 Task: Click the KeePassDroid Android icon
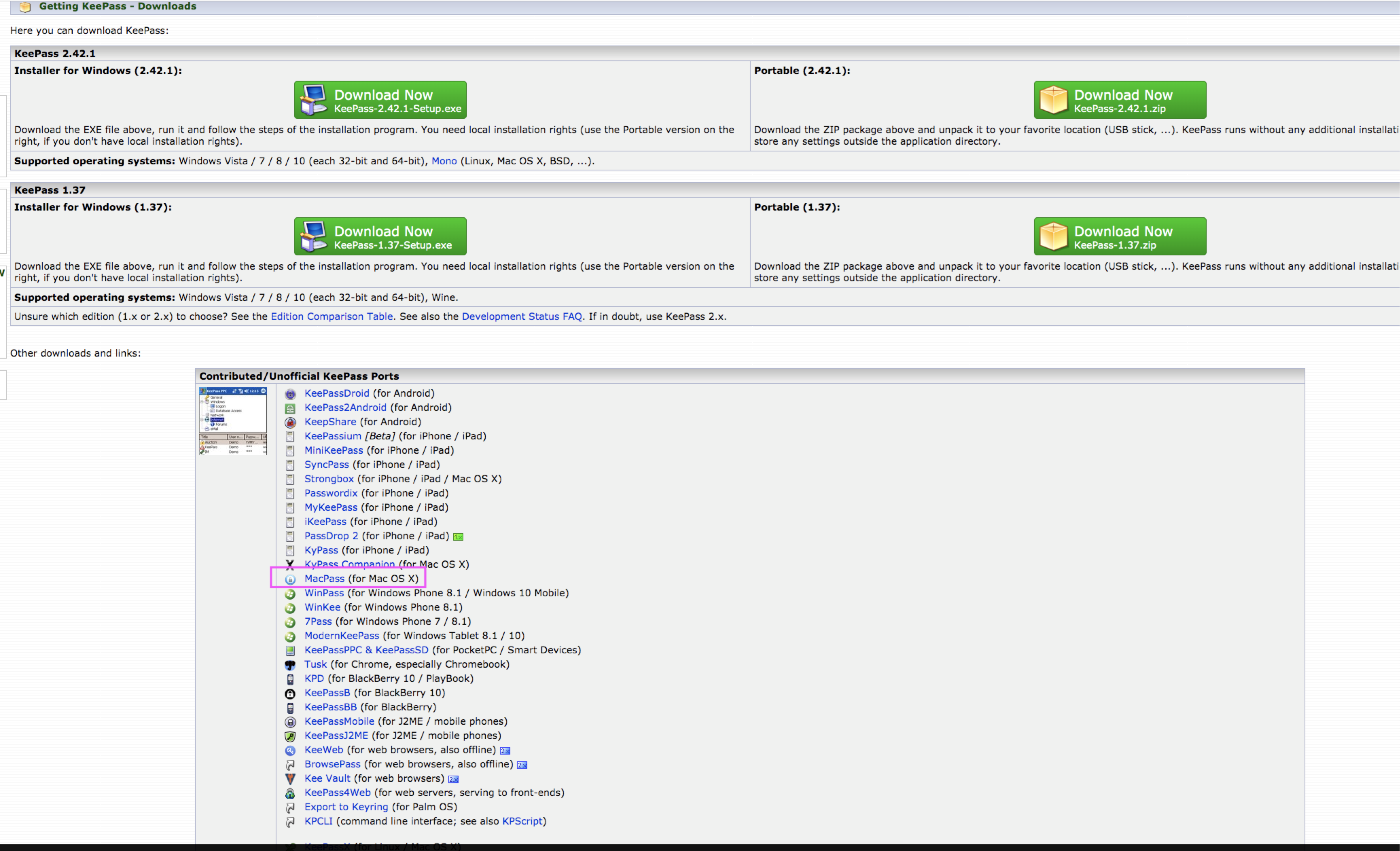click(290, 394)
